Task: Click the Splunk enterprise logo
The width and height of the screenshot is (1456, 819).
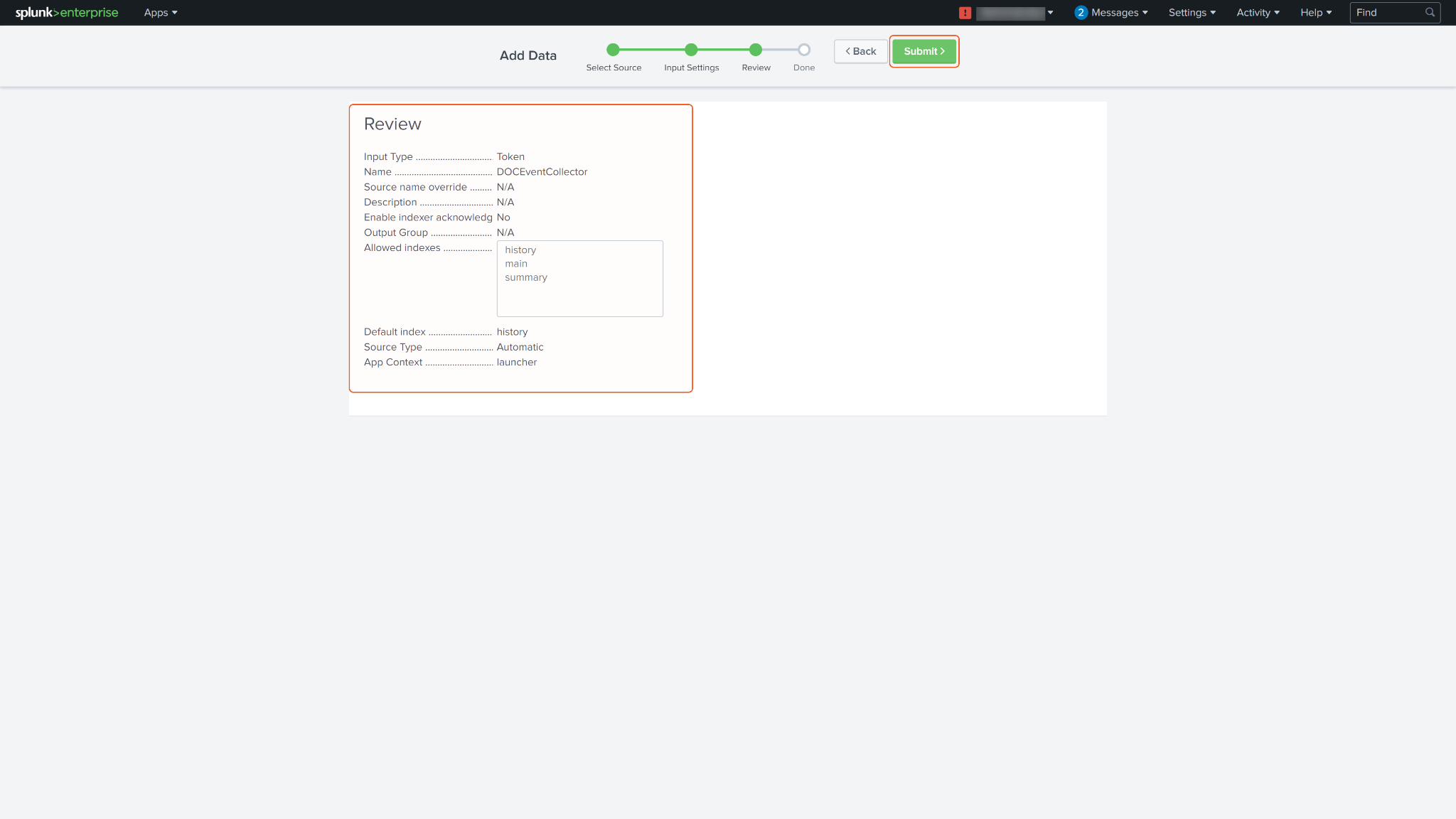Action: (67, 13)
